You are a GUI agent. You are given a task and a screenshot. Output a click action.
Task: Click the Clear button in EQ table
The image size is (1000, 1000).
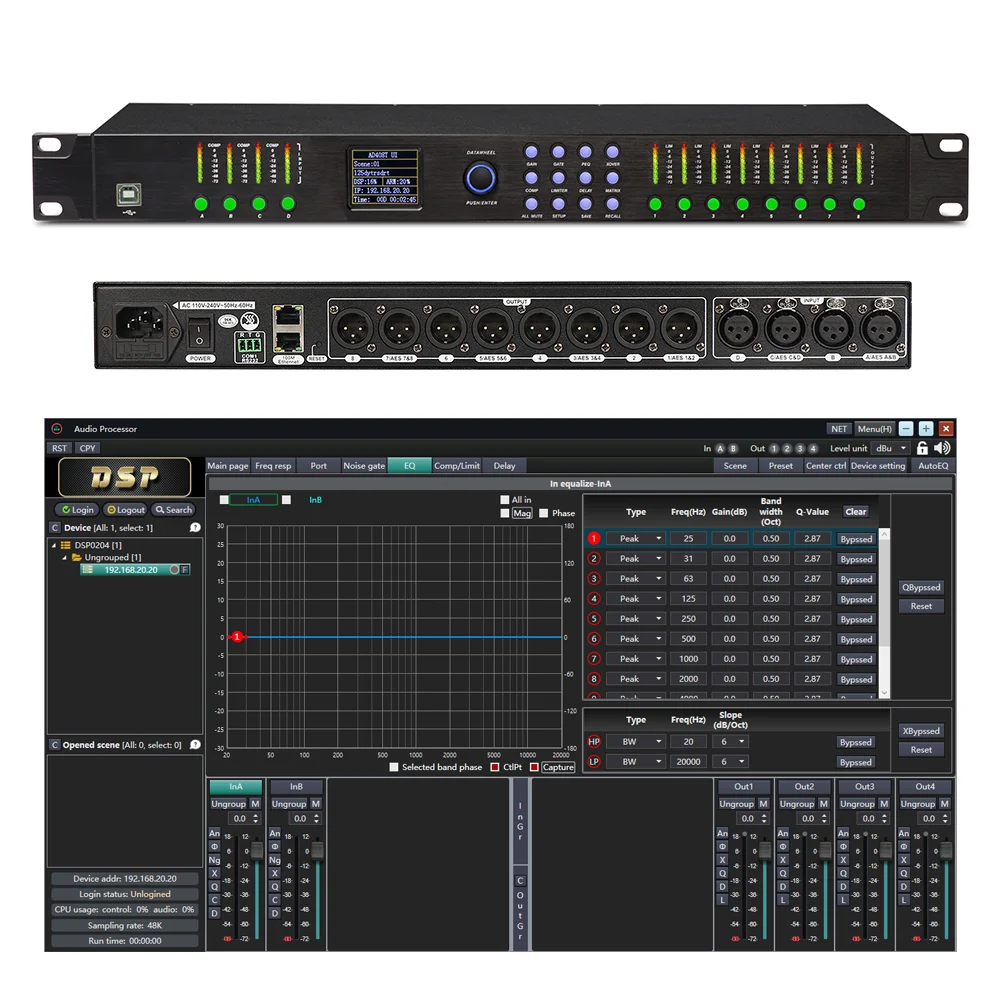[x=855, y=511]
